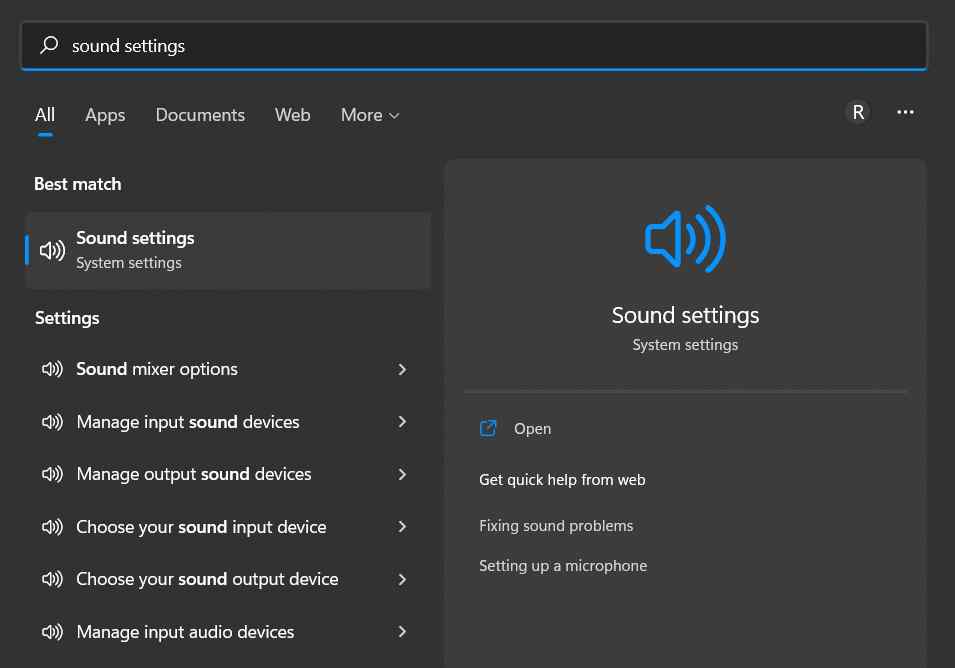Expand Manage input audio devices chevron

(402, 632)
